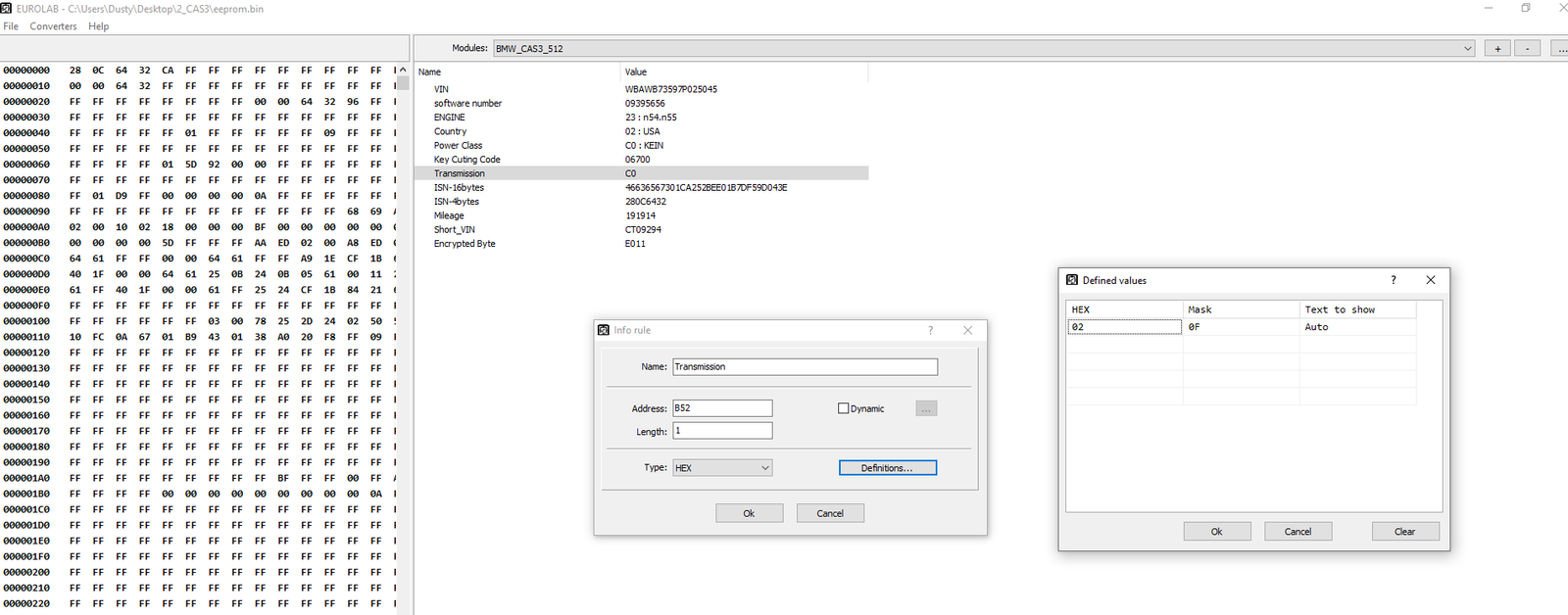Image resolution: width=1568 pixels, height=615 pixels.
Task: Click the Mask column header
Action: 1241,309
